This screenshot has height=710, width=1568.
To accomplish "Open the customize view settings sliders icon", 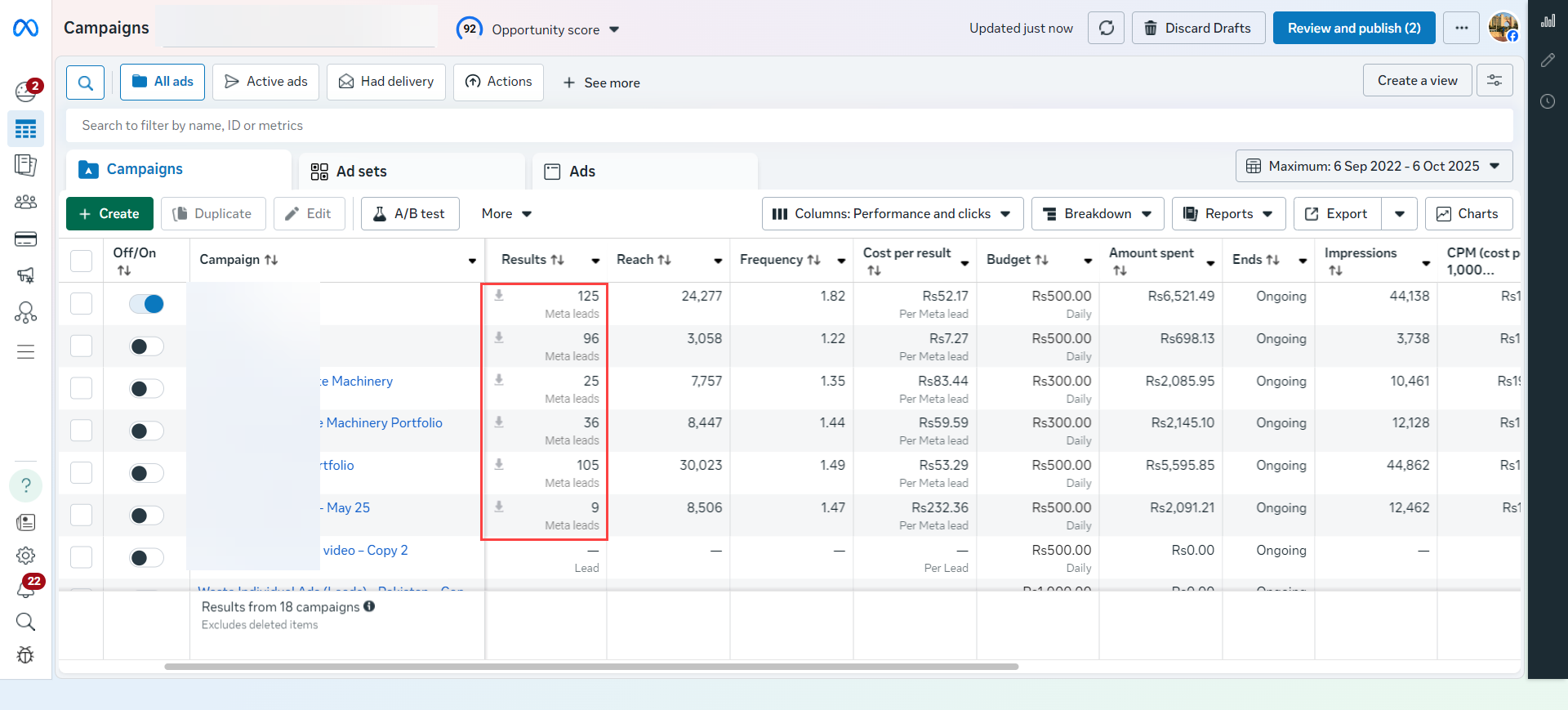I will (1494, 81).
